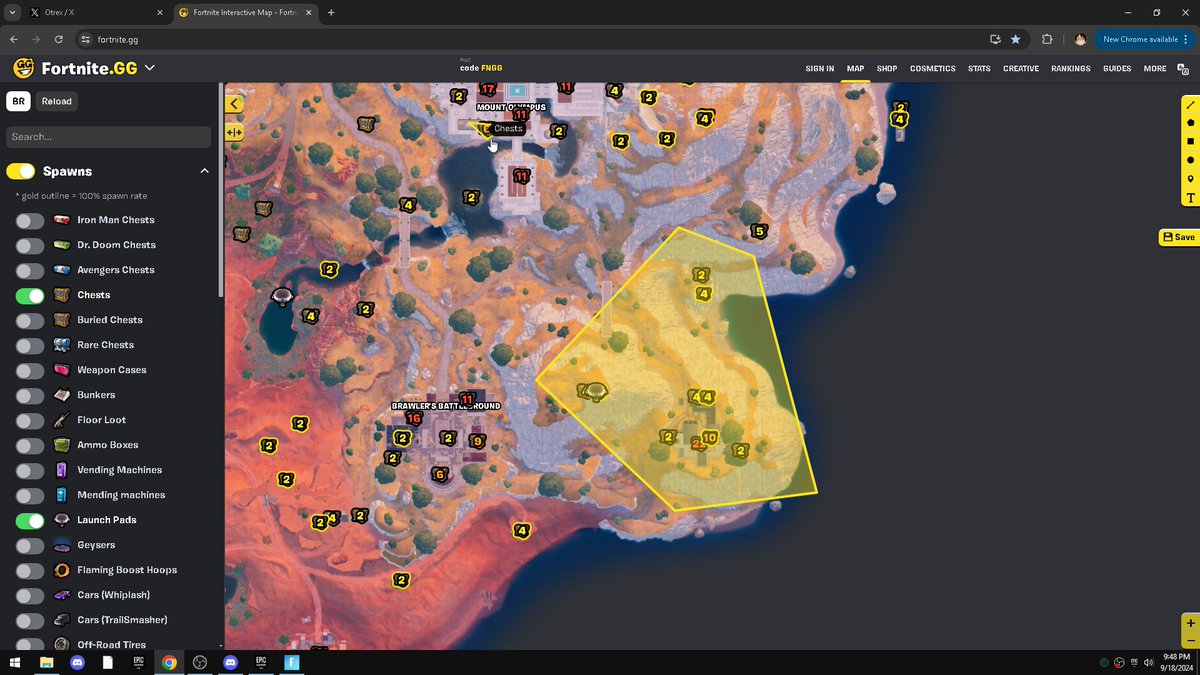This screenshot has height=675, width=1200.
Task: Disable the Launch Pads toggle
Action: 30,520
